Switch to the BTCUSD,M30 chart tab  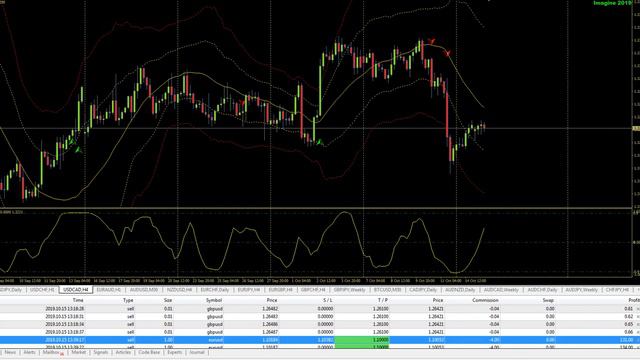[387, 290]
